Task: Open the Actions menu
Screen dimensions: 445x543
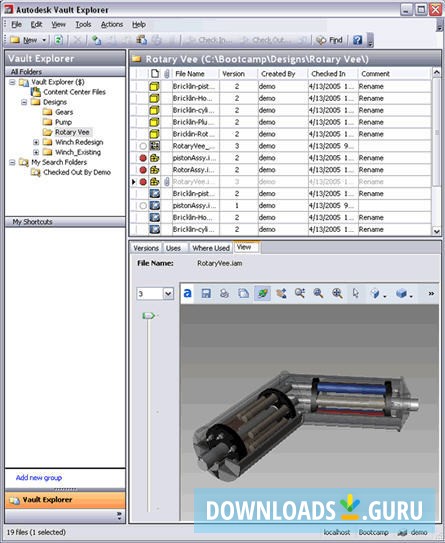Action: click(112, 24)
